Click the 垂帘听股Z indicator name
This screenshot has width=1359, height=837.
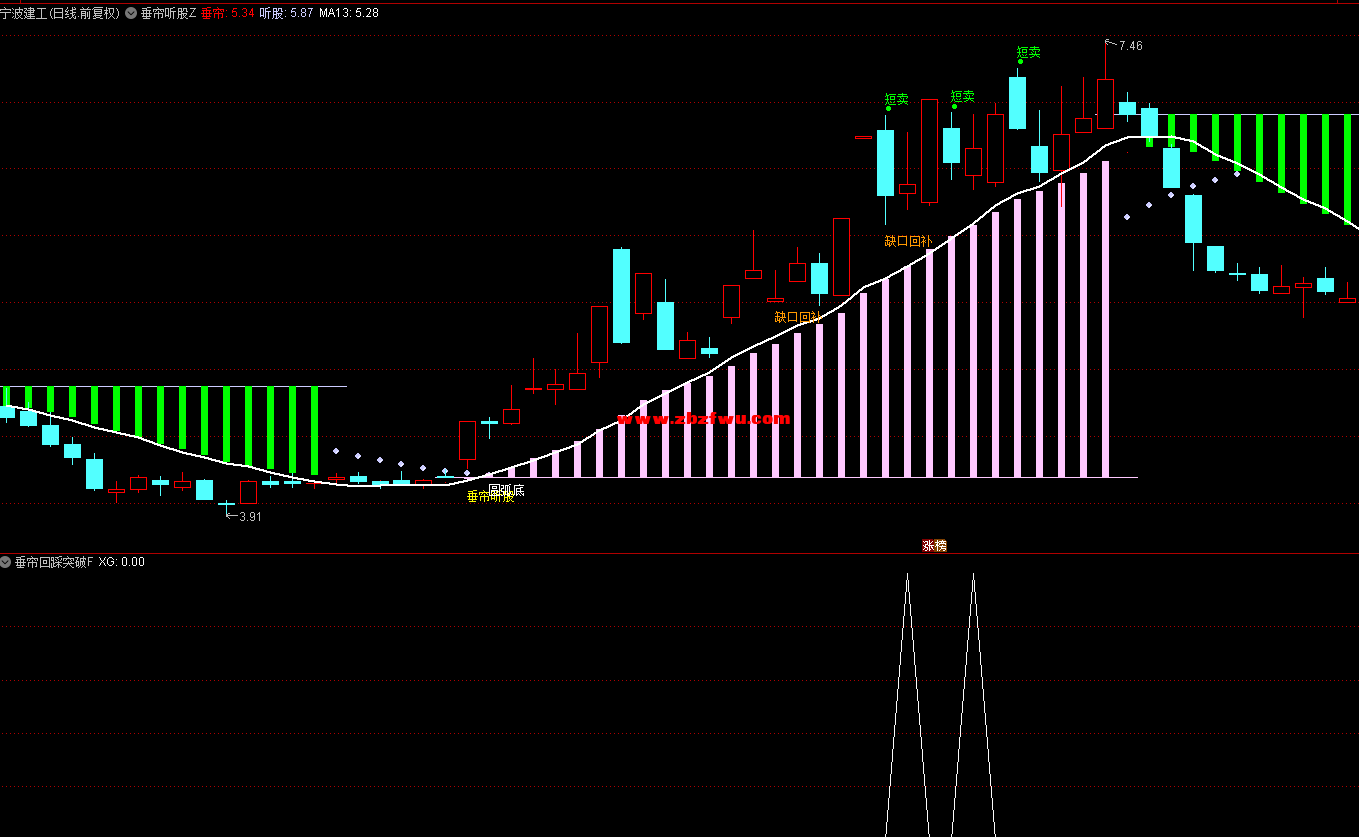[168, 13]
